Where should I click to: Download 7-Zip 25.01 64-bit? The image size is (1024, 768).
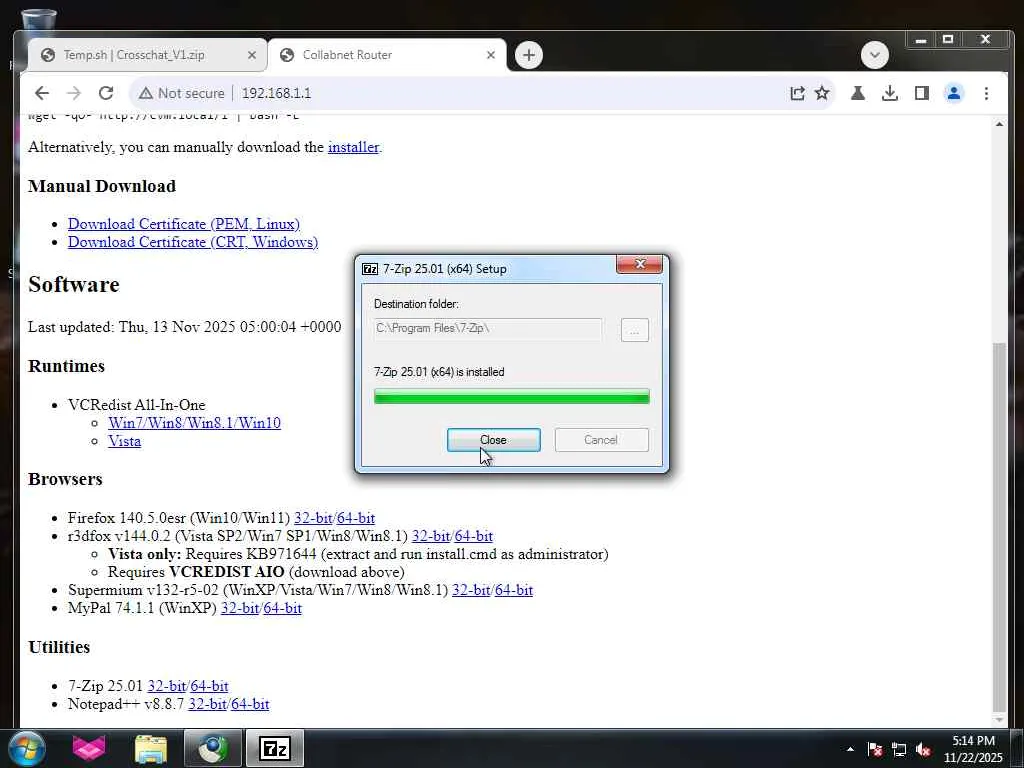click(x=210, y=686)
